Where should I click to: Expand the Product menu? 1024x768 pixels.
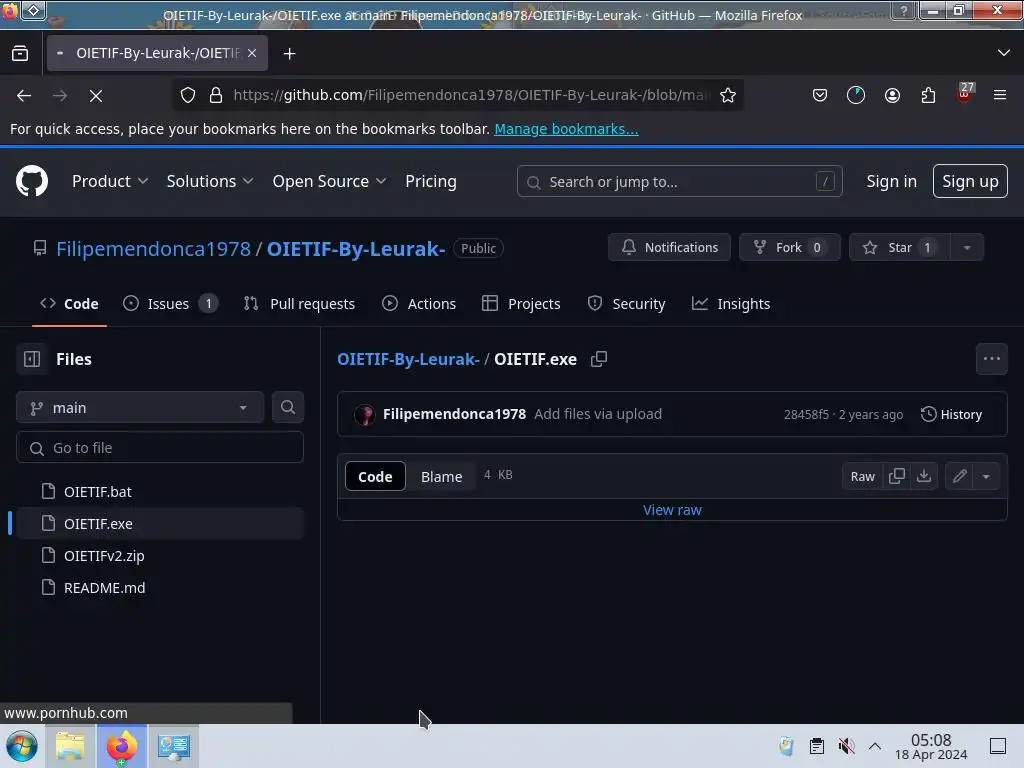tap(110, 181)
